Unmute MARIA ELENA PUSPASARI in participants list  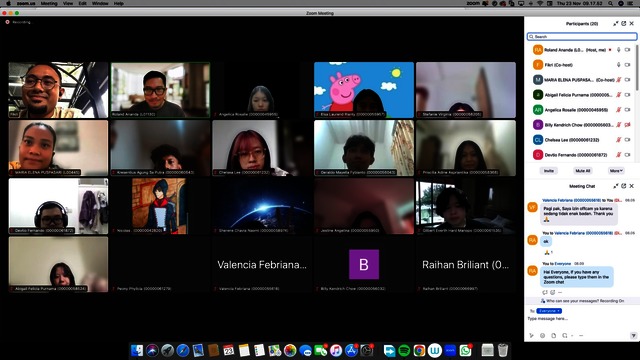tap(619, 80)
